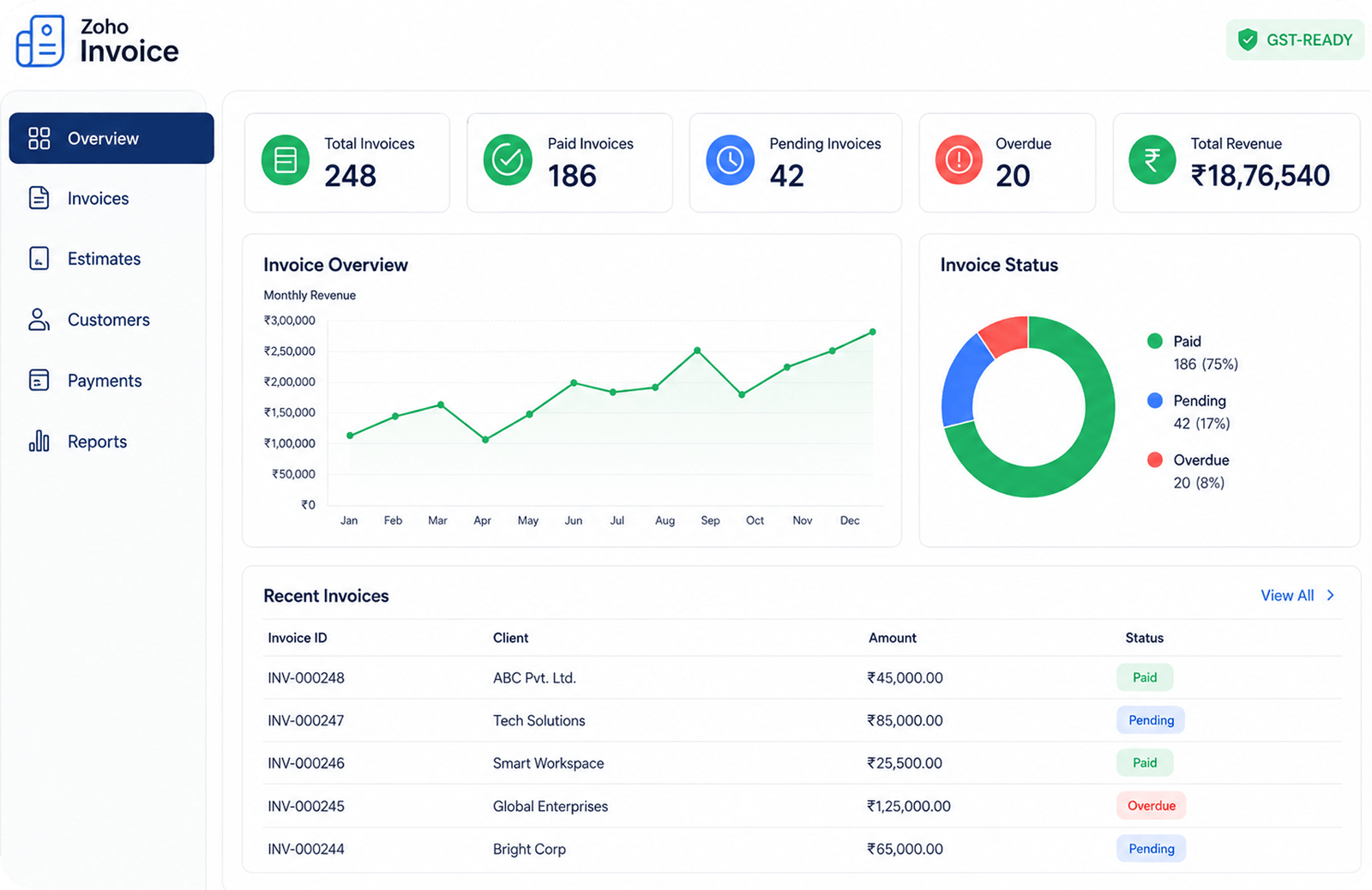This screenshot has width=1372, height=890.
Task: Click the Paid Invoices checkmark icon
Action: [x=508, y=159]
